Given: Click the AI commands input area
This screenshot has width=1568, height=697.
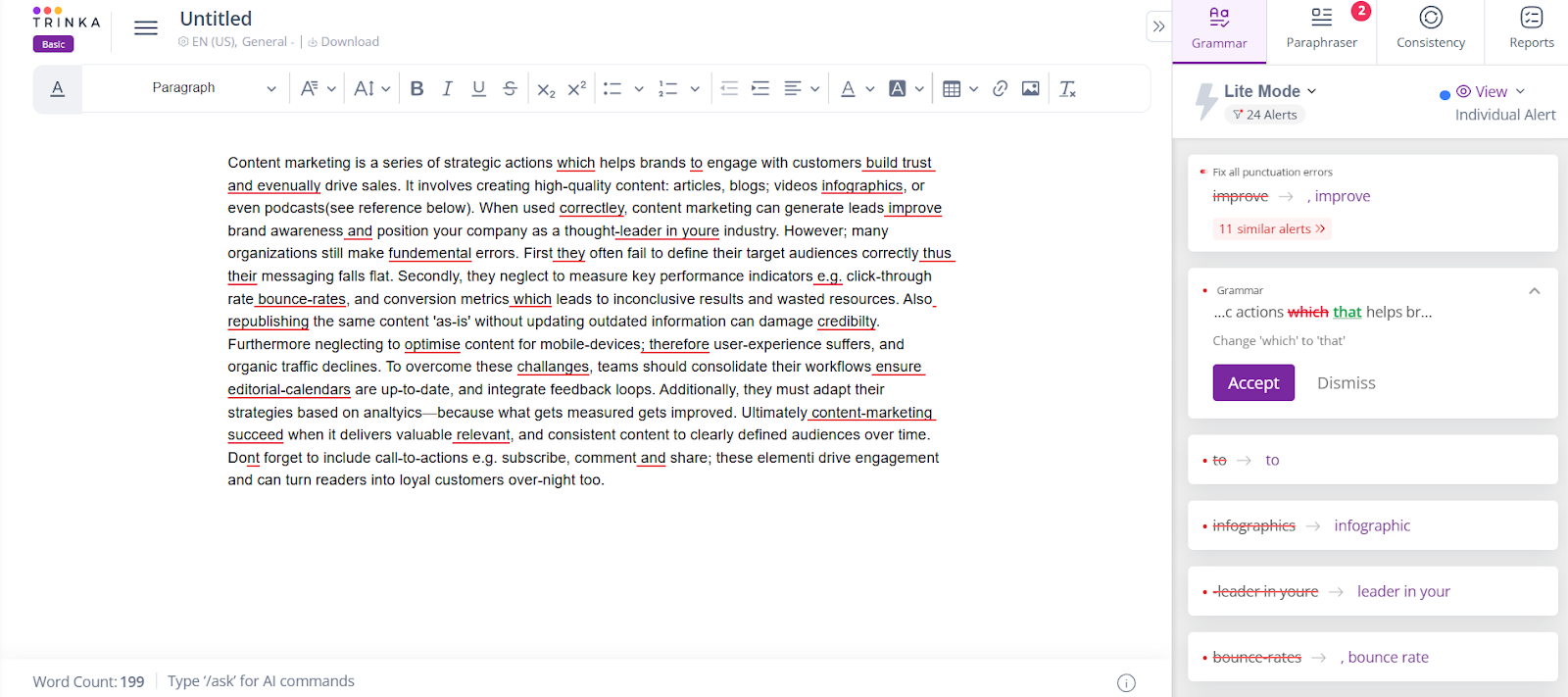Looking at the screenshot, I should click(261, 681).
